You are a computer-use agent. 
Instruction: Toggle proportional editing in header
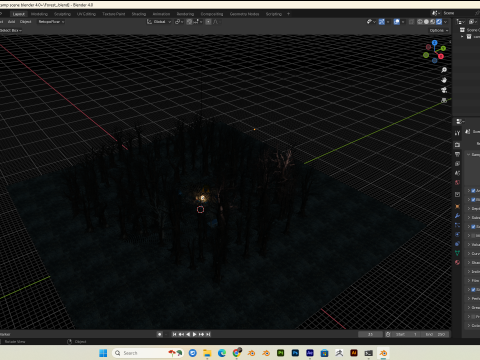(208, 22)
